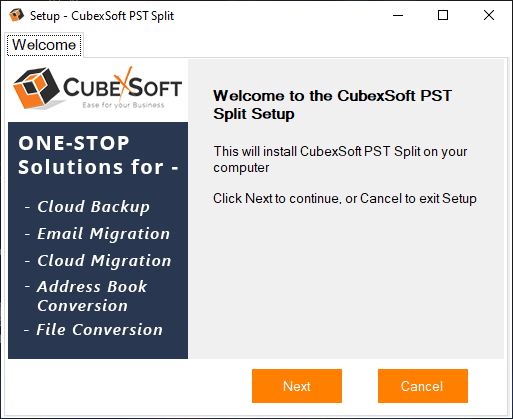
Task: Click Next to continue installation
Action: [x=297, y=386]
